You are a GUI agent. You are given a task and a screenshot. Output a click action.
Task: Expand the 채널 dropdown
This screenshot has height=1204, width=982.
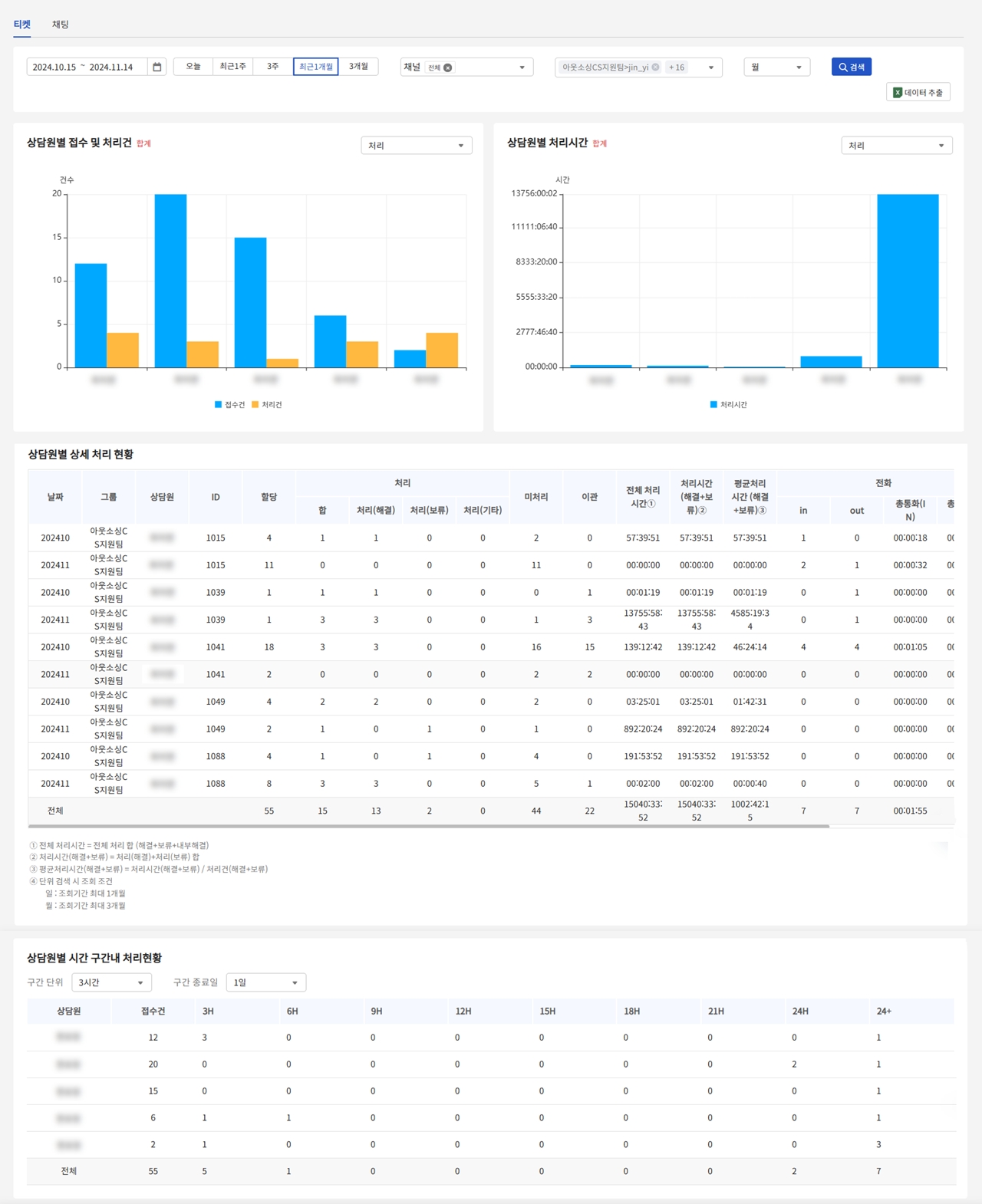coord(522,67)
